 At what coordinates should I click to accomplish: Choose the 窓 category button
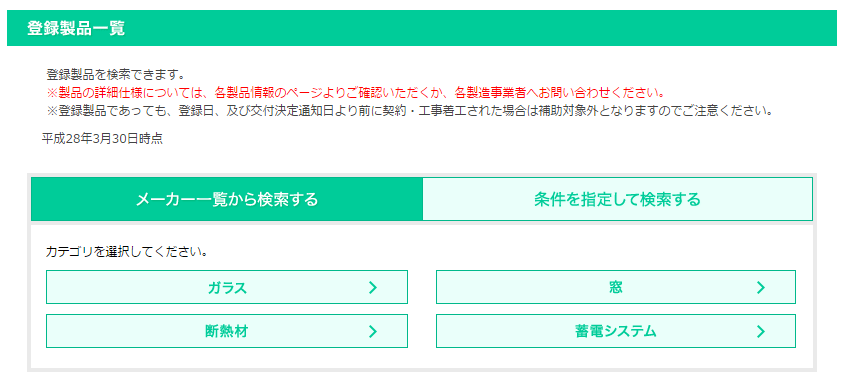pos(616,287)
